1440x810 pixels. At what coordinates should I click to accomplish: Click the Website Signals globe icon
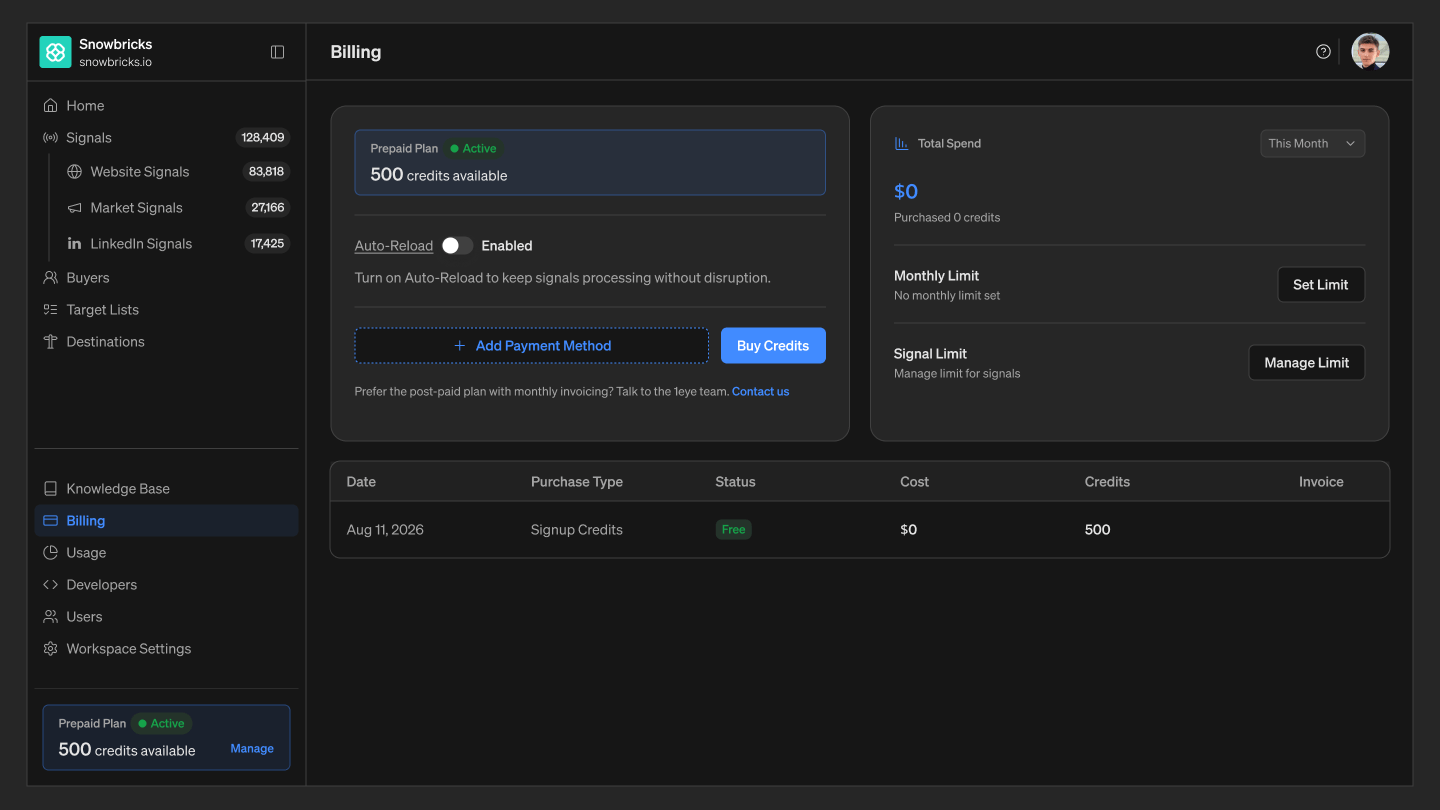tap(75, 172)
